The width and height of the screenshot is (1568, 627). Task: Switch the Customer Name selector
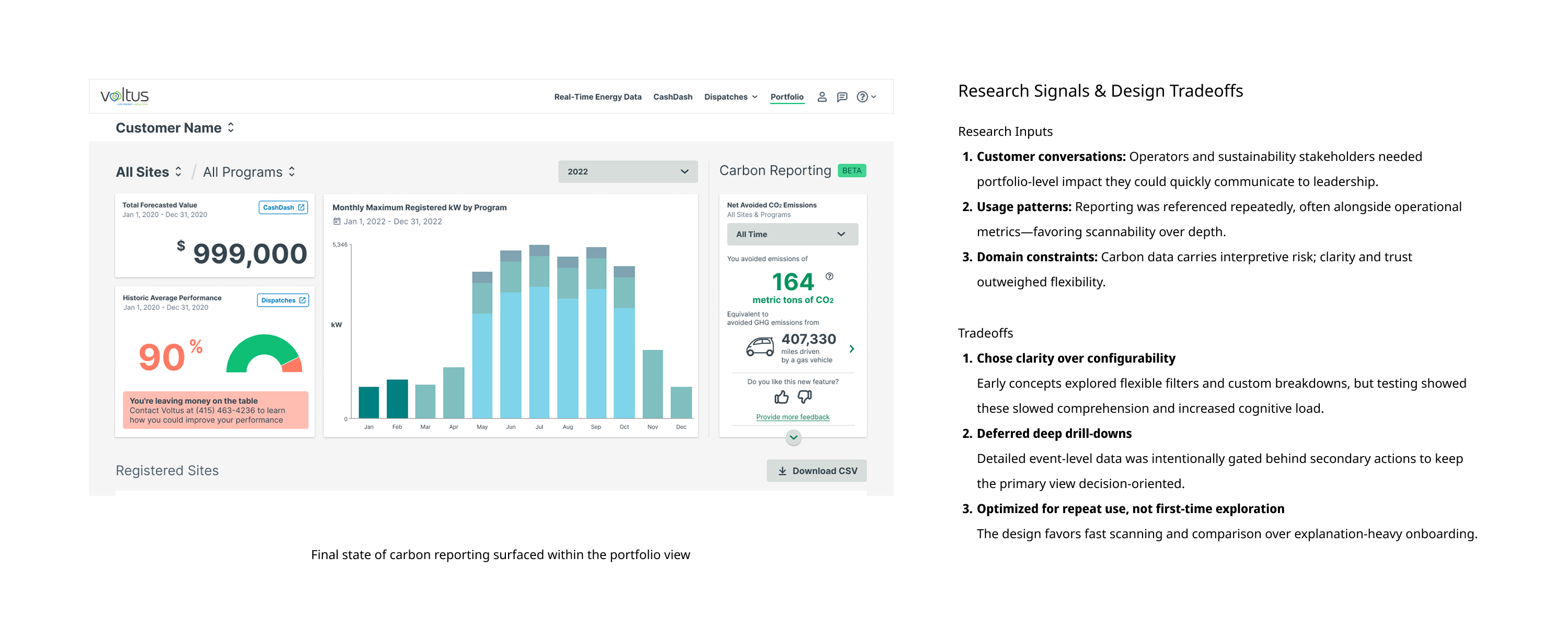tap(175, 128)
